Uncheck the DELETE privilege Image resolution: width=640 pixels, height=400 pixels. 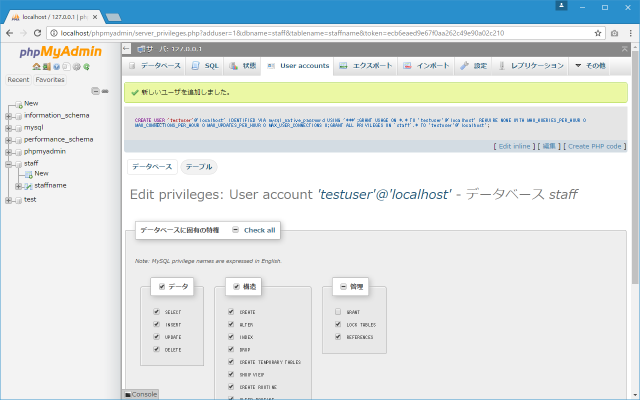pyautogui.click(x=156, y=349)
